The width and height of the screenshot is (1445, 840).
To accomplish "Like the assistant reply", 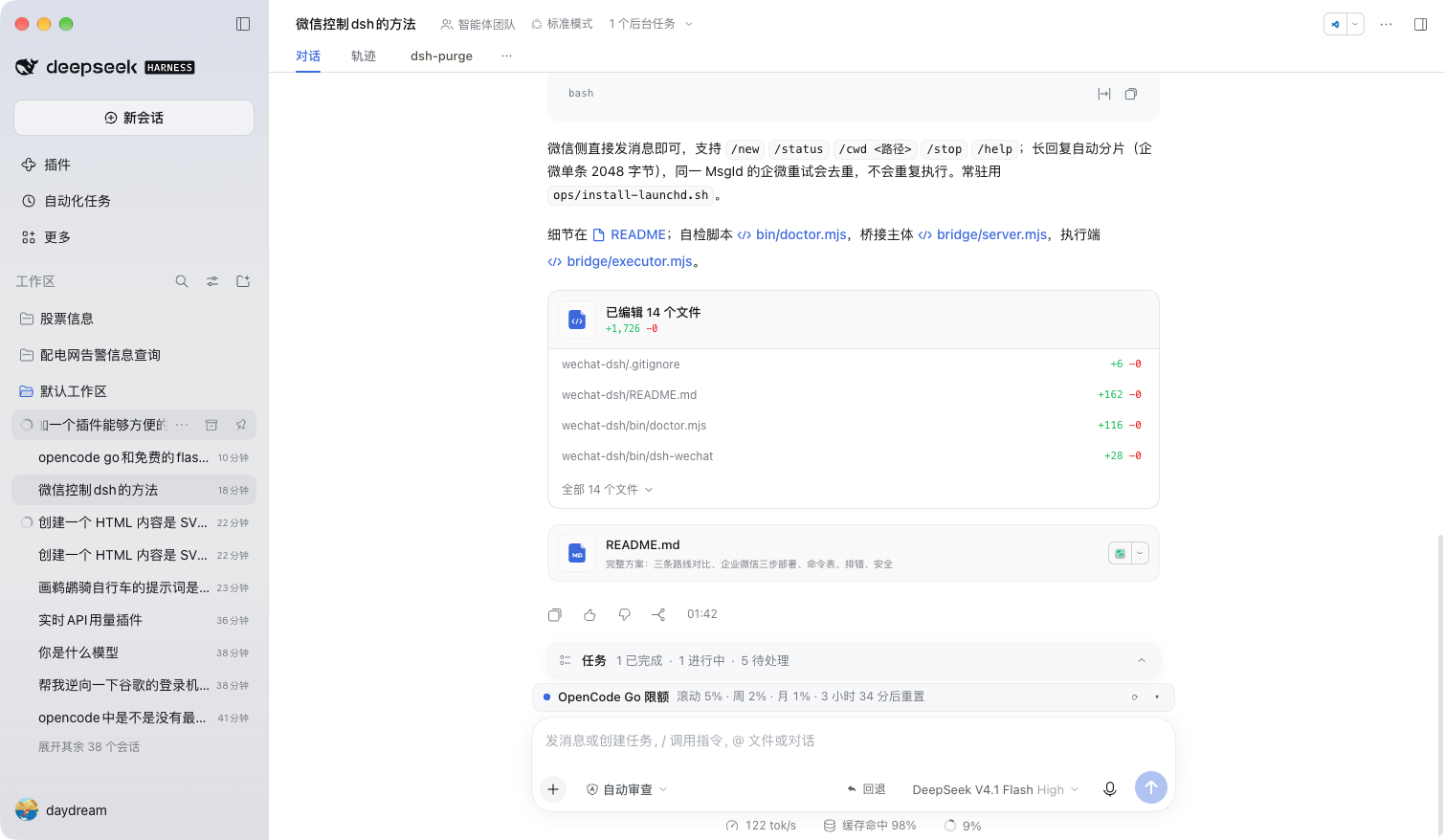I will pos(589,614).
